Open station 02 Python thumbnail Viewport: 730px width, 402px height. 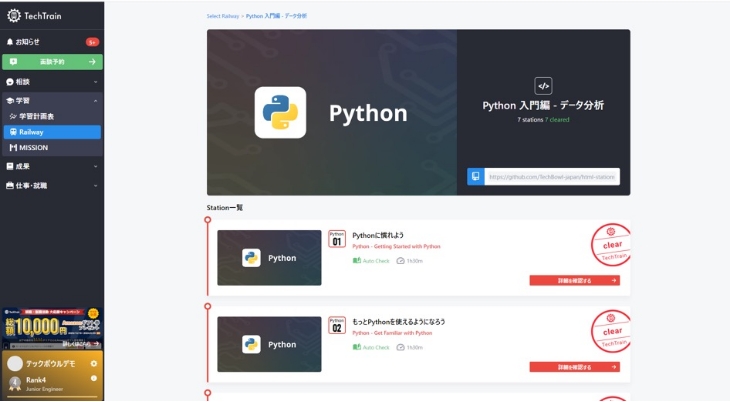269,344
